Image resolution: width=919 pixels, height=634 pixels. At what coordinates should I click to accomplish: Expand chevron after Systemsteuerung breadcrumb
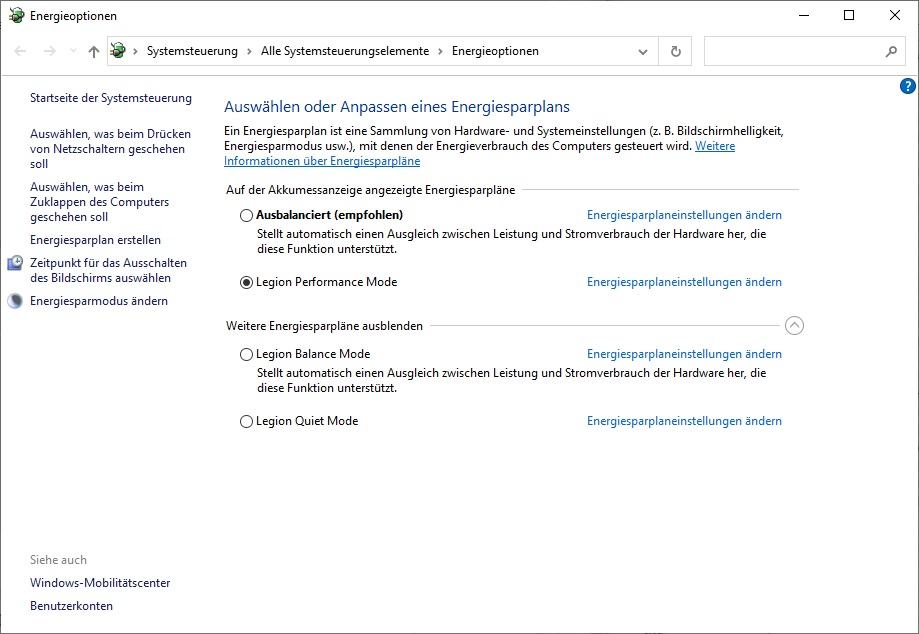pyautogui.click(x=249, y=52)
